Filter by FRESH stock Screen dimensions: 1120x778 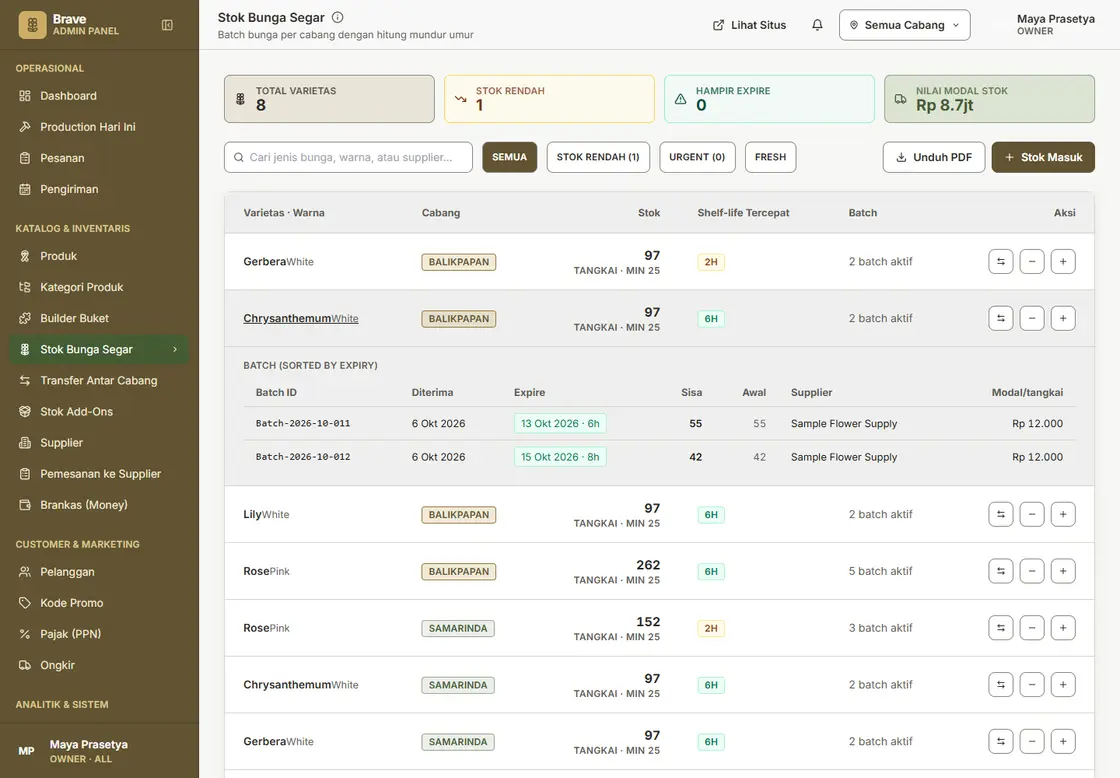pyautogui.click(x=770, y=157)
